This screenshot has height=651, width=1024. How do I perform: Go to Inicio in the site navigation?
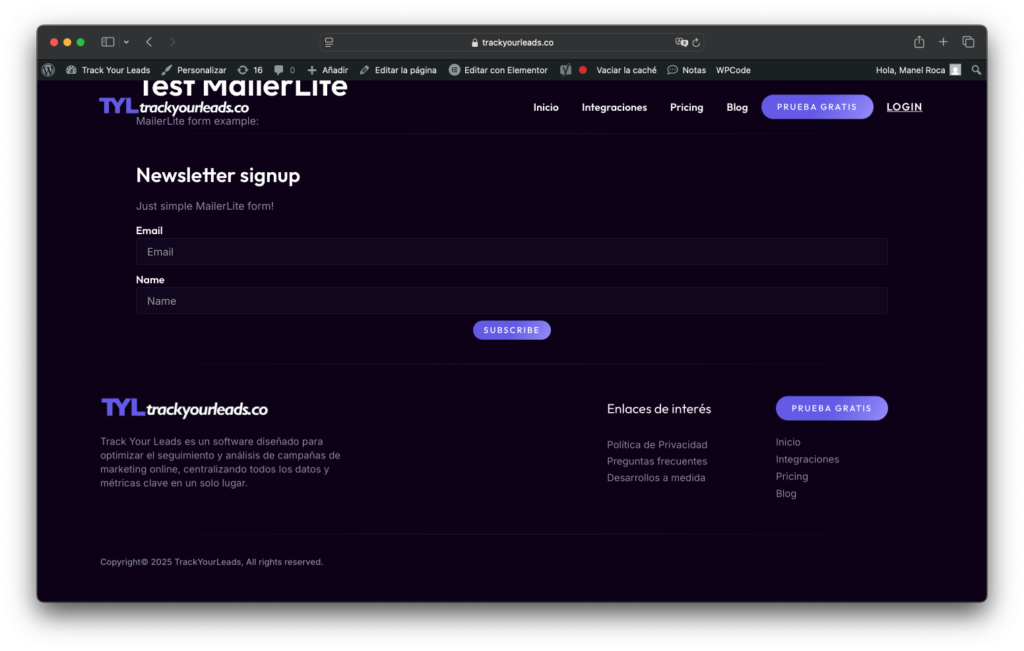[x=546, y=107]
